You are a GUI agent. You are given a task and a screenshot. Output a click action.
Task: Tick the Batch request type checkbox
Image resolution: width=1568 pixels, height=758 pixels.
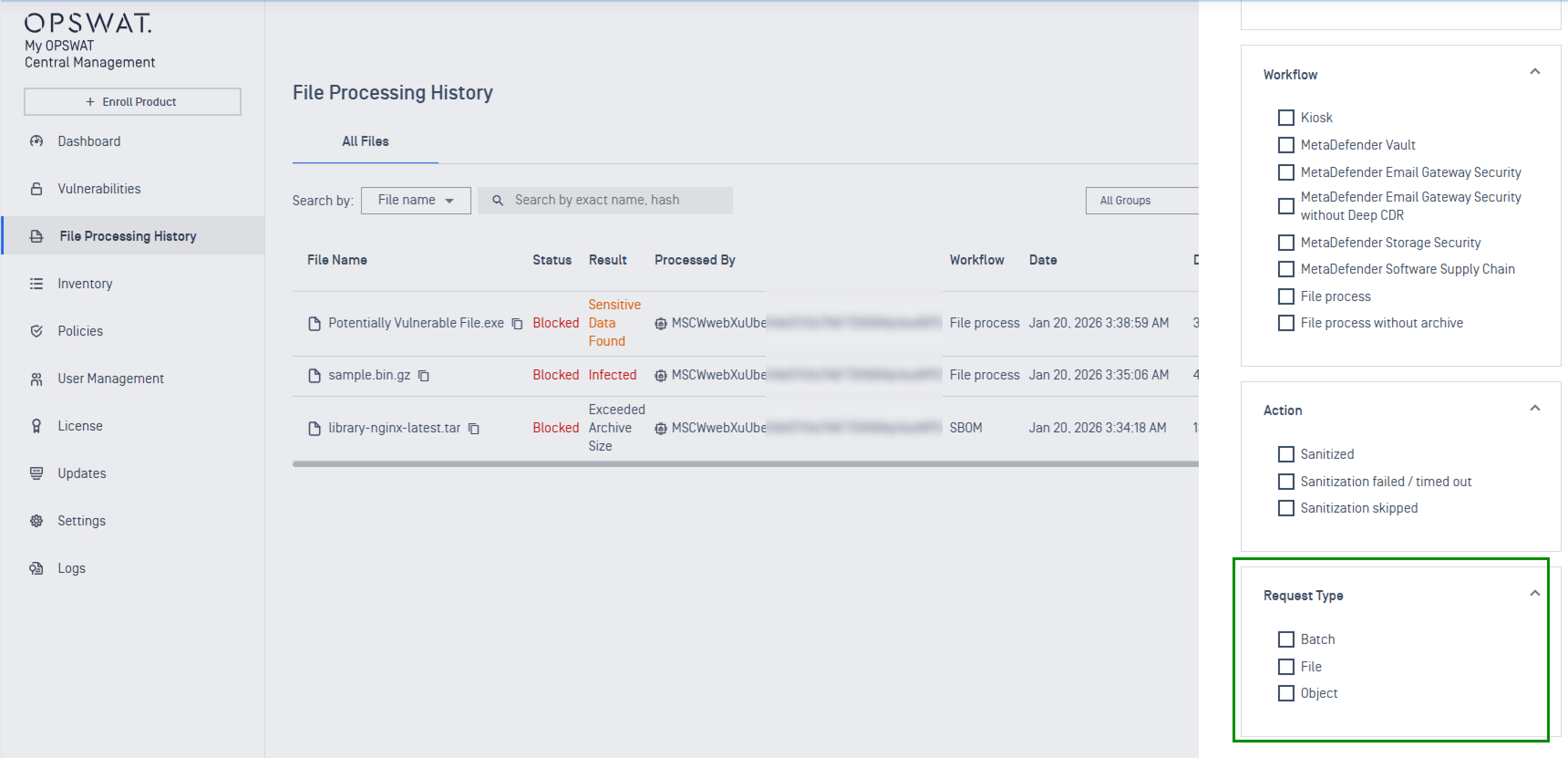[x=1285, y=639]
